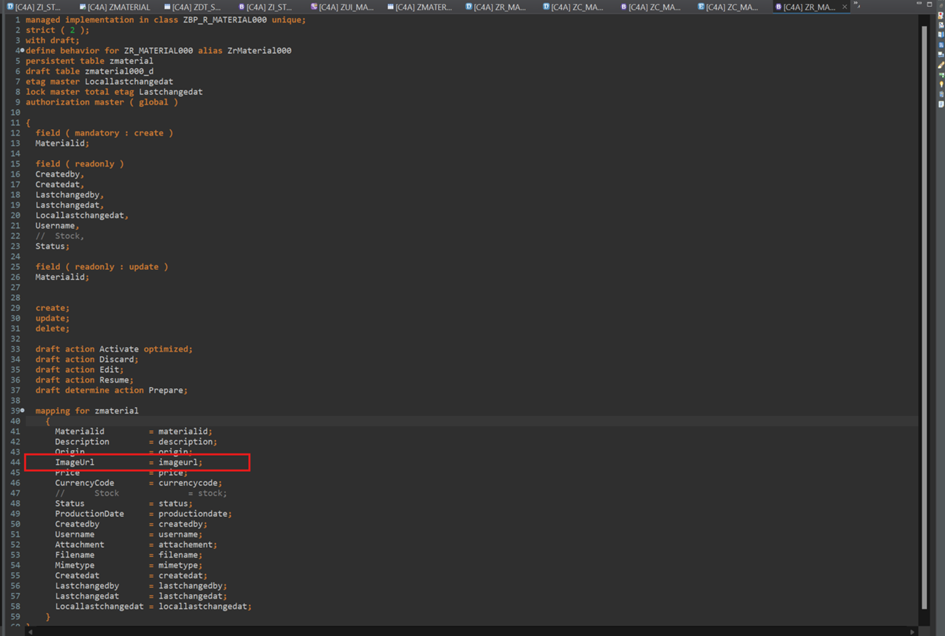Click 'Filename' in the mapping block
The image size is (945, 636).
pyautogui.click(x=75, y=555)
